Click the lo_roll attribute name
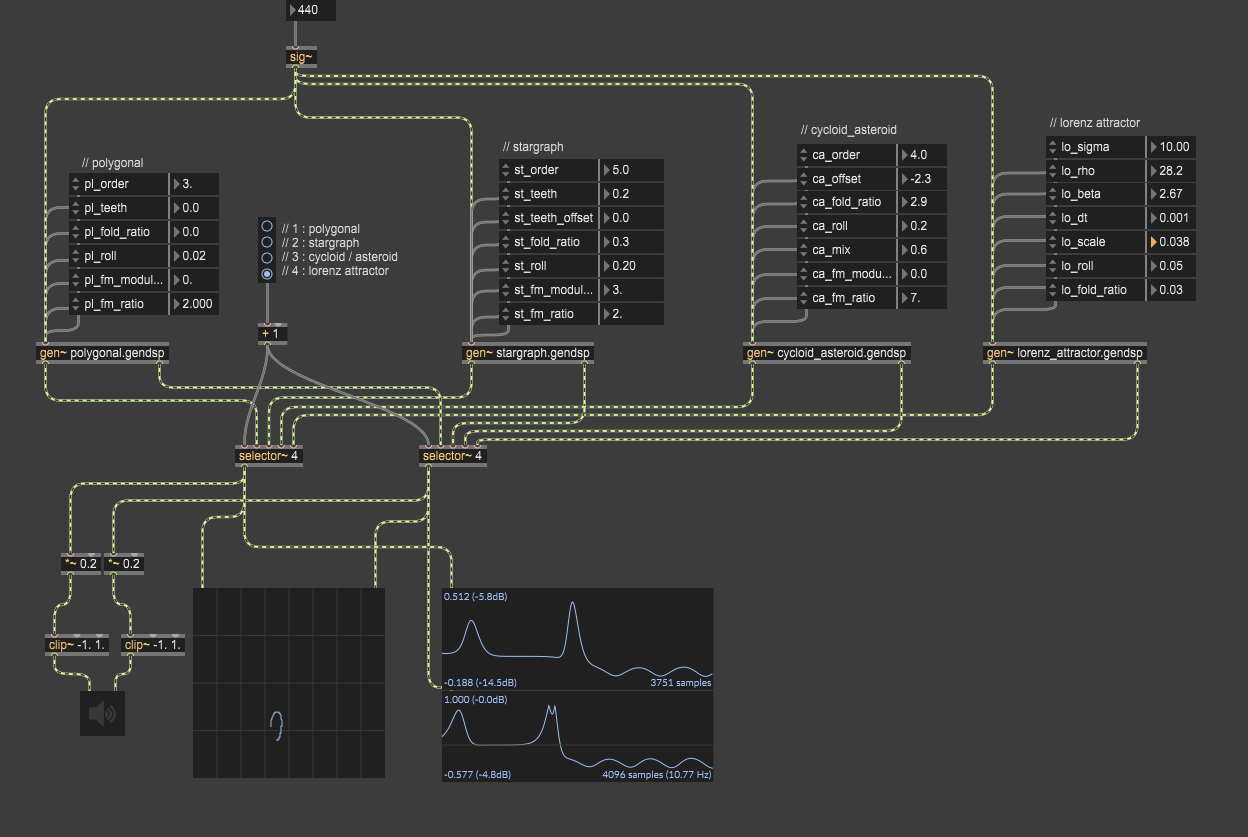The width and height of the screenshot is (1248, 837). point(1077,266)
